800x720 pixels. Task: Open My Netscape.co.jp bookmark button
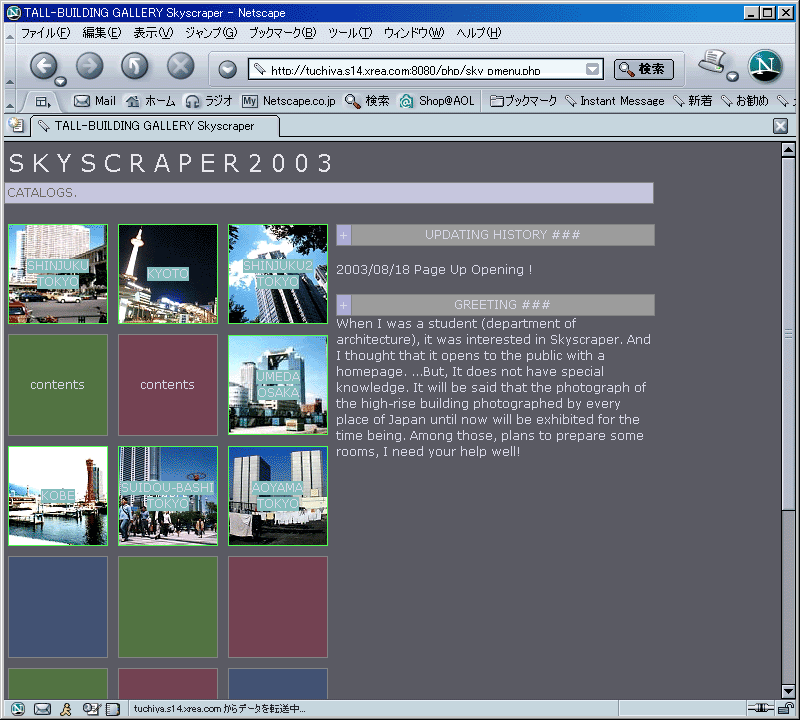[289, 101]
